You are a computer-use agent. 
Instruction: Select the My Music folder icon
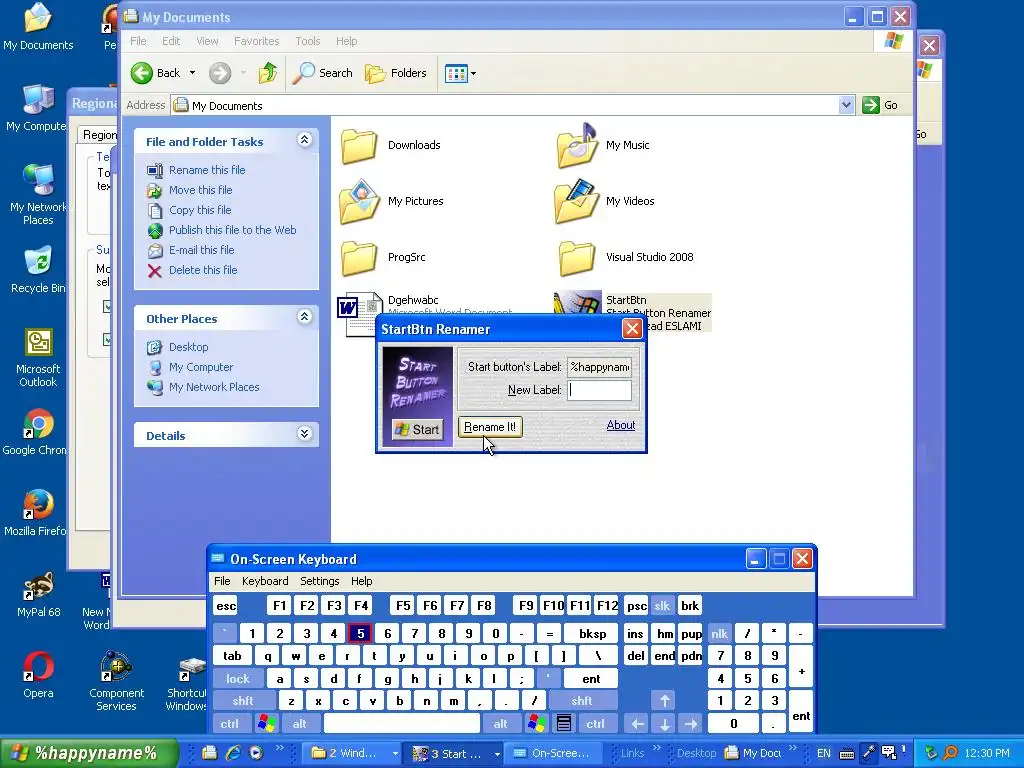(577, 146)
